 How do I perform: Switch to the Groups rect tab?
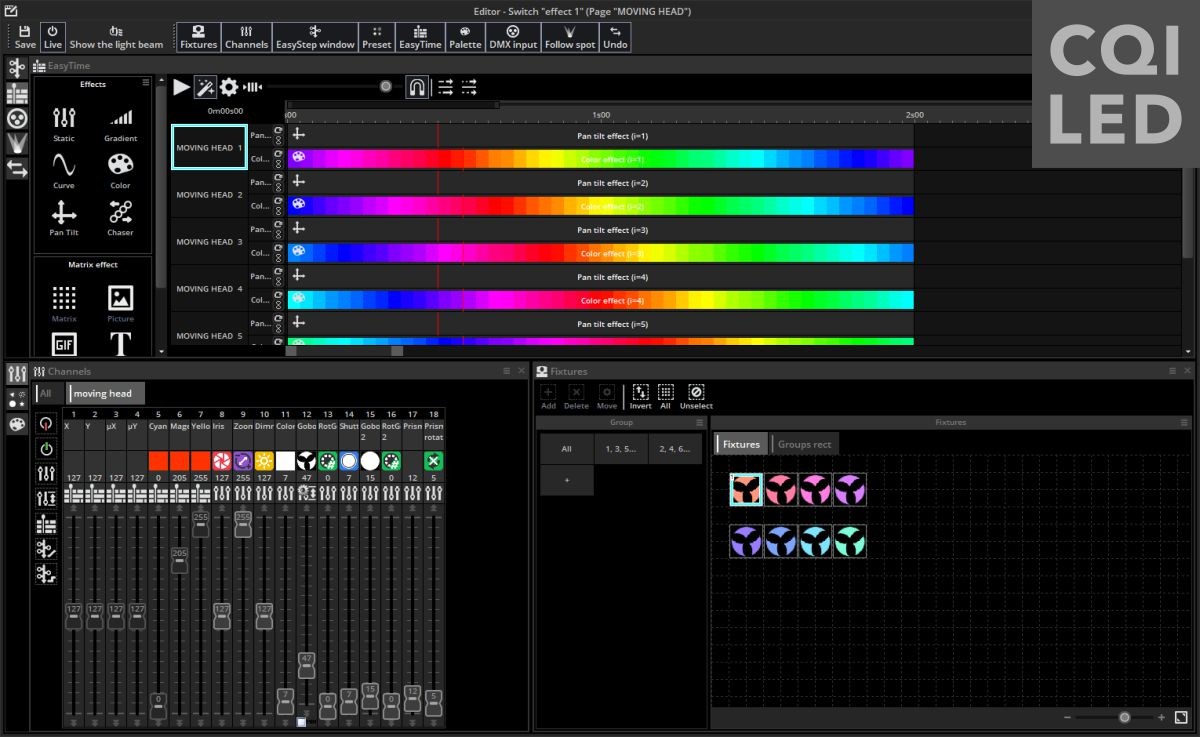(805, 444)
